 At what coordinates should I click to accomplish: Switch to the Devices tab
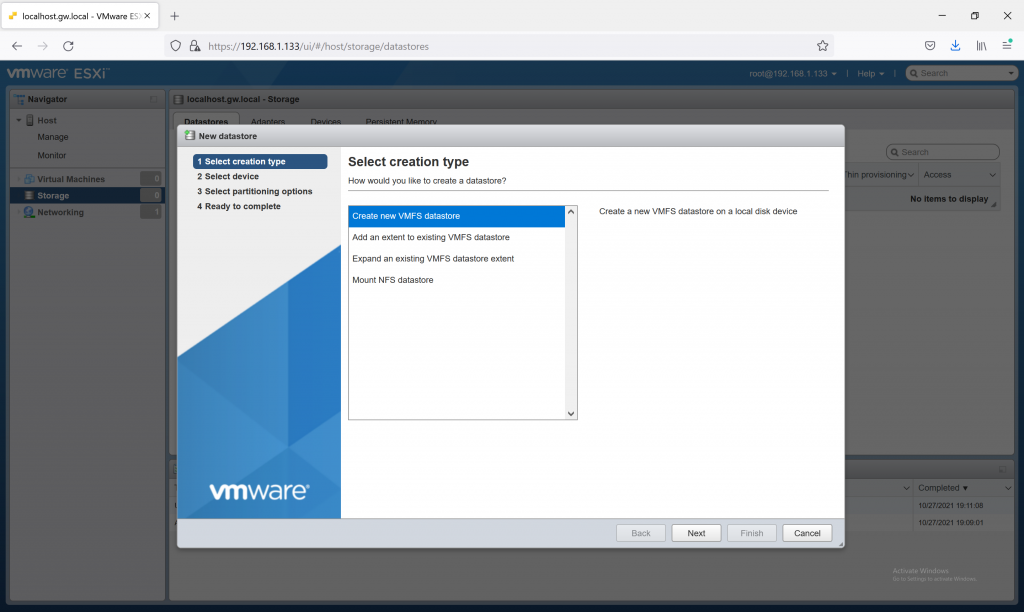(325, 121)
